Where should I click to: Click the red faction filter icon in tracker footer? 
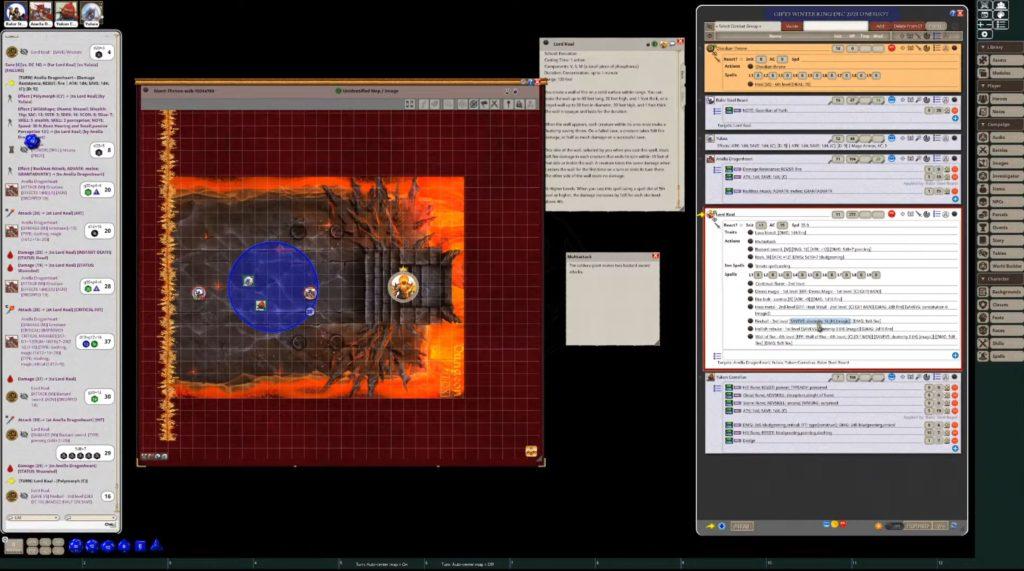click(843, 525)
